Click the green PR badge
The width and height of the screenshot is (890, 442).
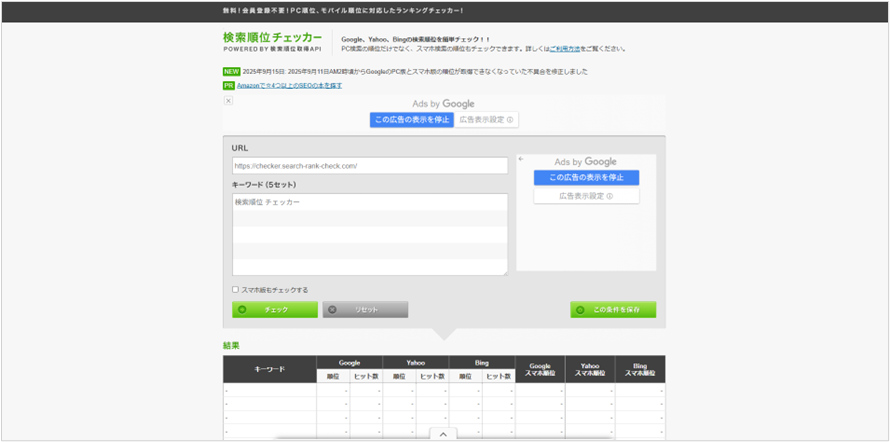click(229, 86)
